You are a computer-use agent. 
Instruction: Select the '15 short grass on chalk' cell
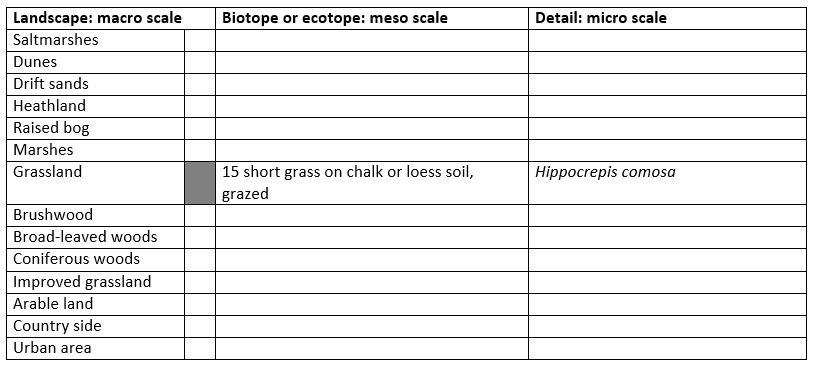372,182
